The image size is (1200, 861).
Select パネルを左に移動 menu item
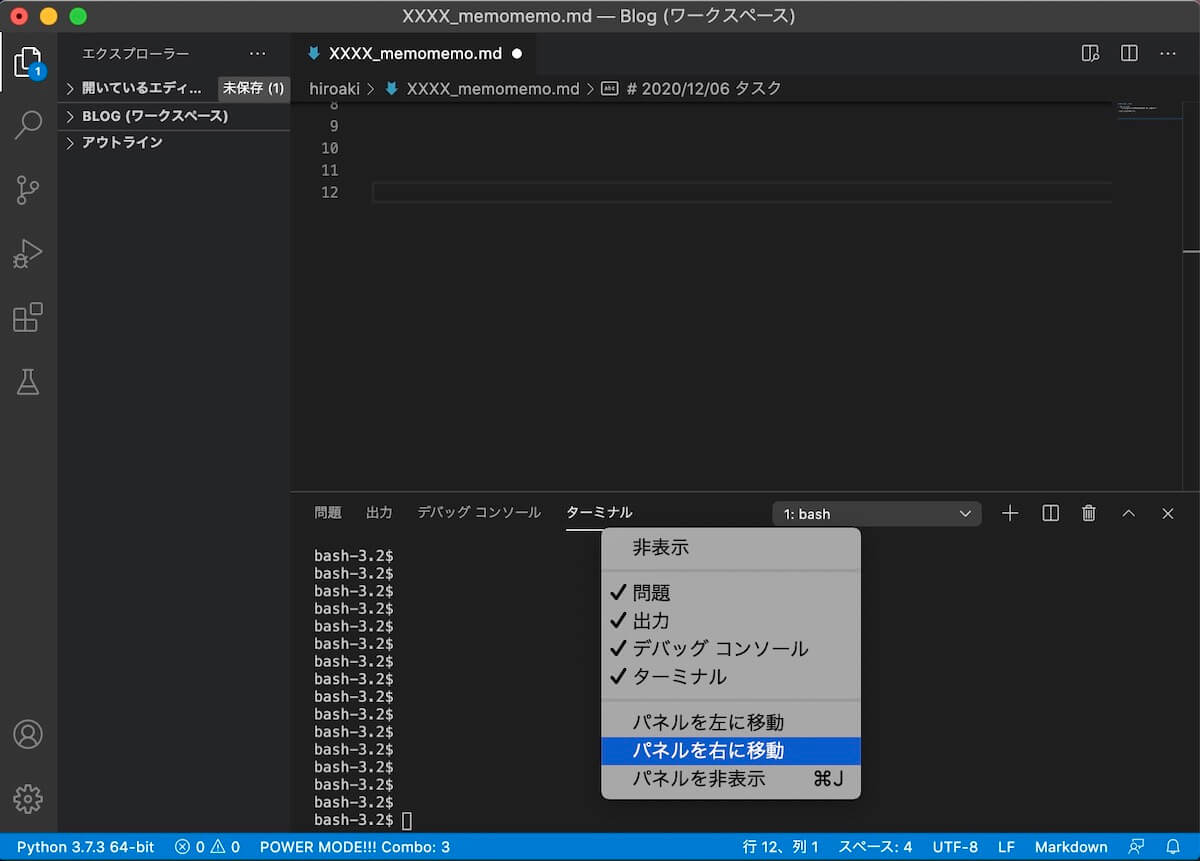tap(731, 722)
